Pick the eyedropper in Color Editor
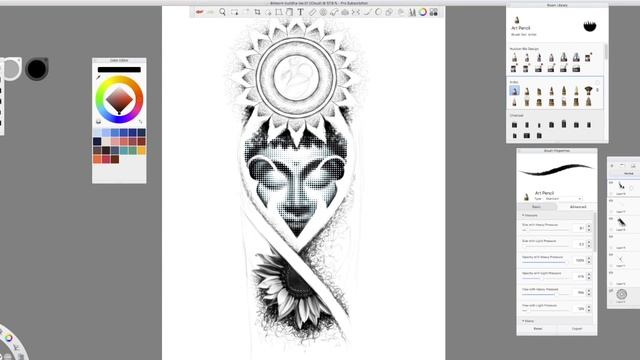 coord(98,77)
